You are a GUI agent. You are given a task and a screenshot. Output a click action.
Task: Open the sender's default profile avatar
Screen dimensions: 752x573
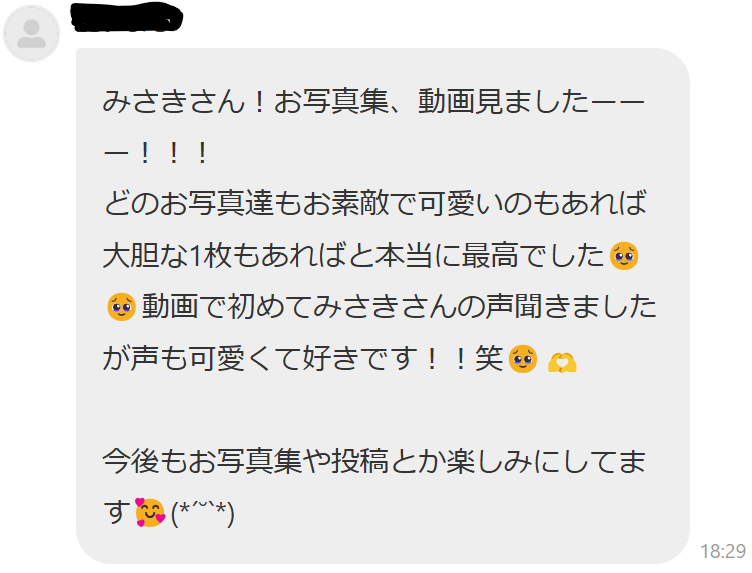[x=32, y=34]
